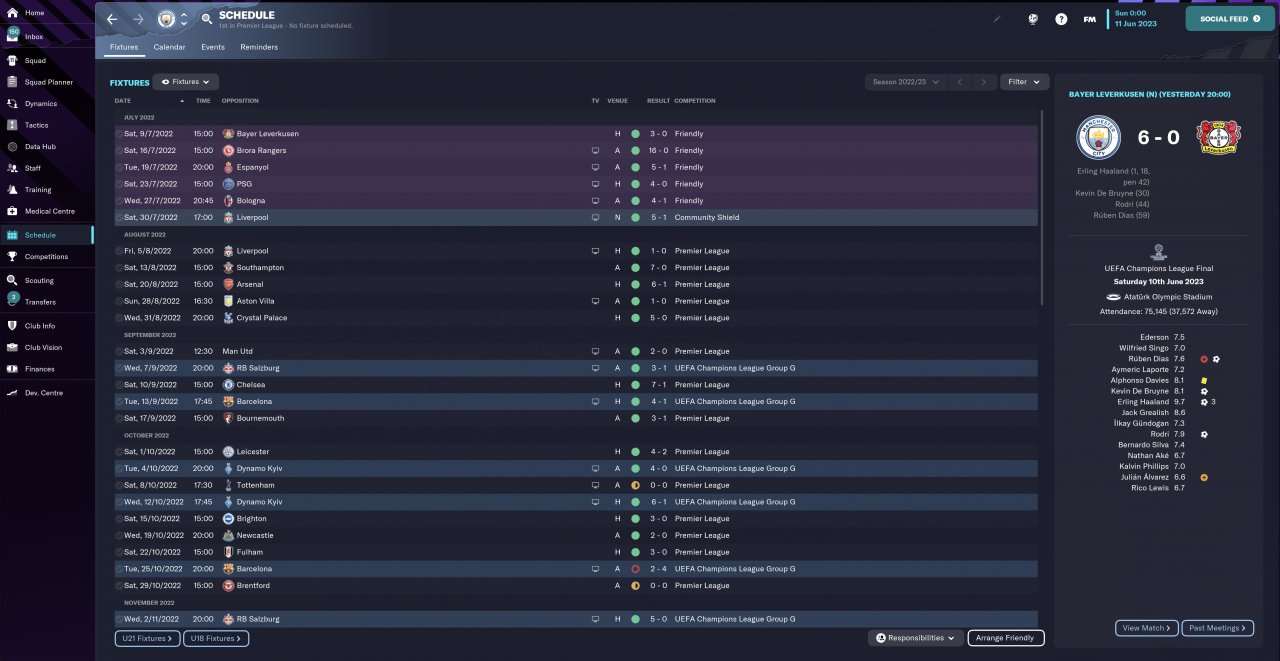The height and width of the screenshot is (661, 1280).
Task: Open the Dynamics section
Action: click(x=40, y=104)
